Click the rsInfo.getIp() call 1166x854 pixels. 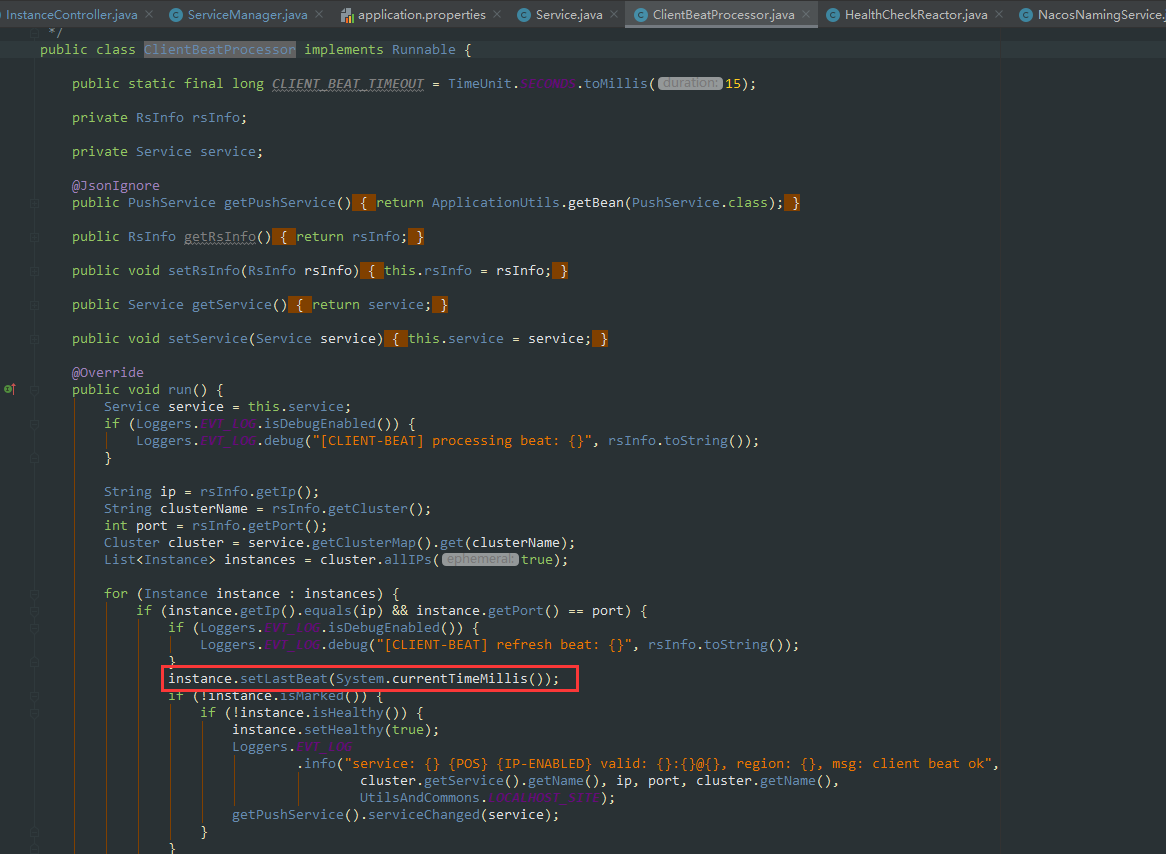pyautogui.click(x=259, y=492)
